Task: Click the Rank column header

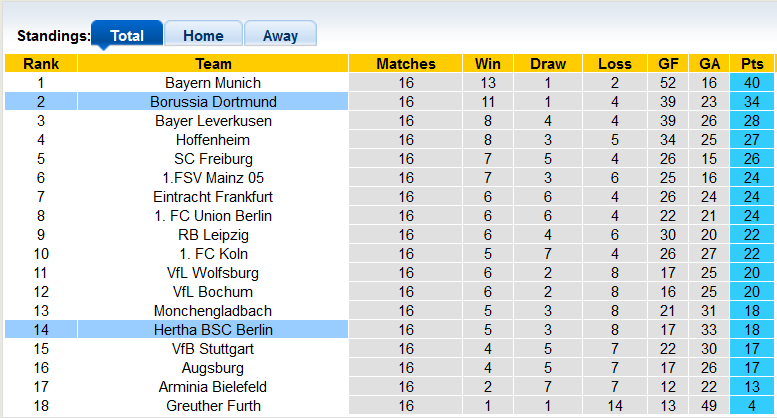Action: coord(41,64)
